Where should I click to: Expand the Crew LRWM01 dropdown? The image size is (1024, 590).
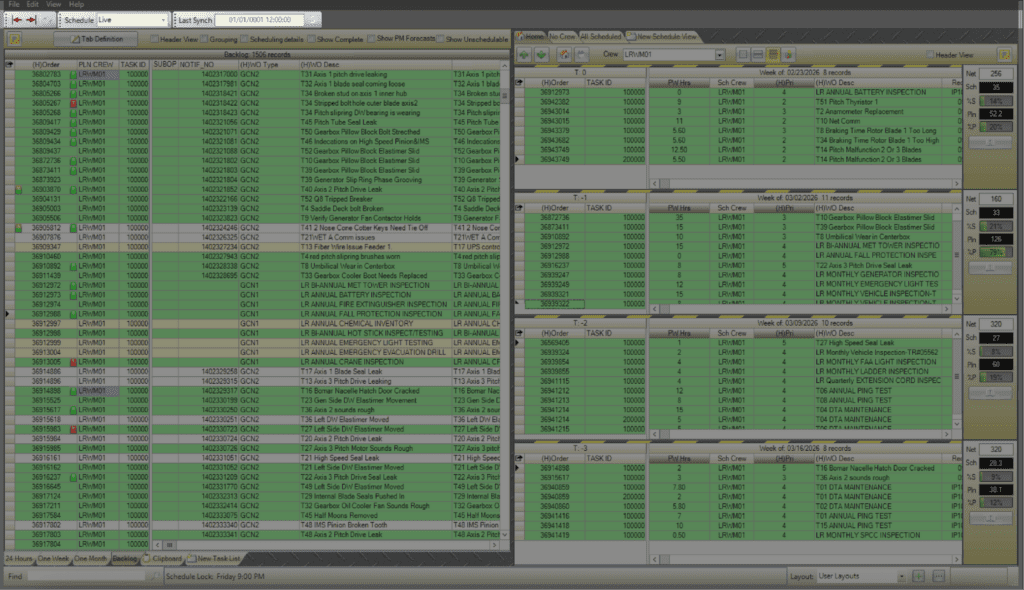(x=719, y=54)
